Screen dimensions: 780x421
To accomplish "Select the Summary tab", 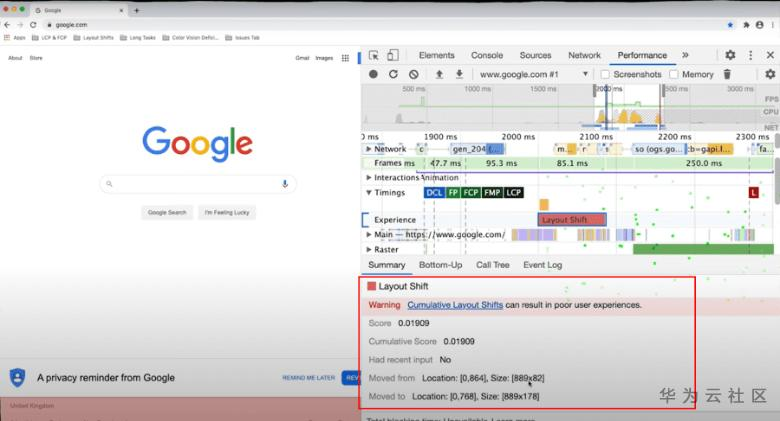I will [x=387, y=265].
